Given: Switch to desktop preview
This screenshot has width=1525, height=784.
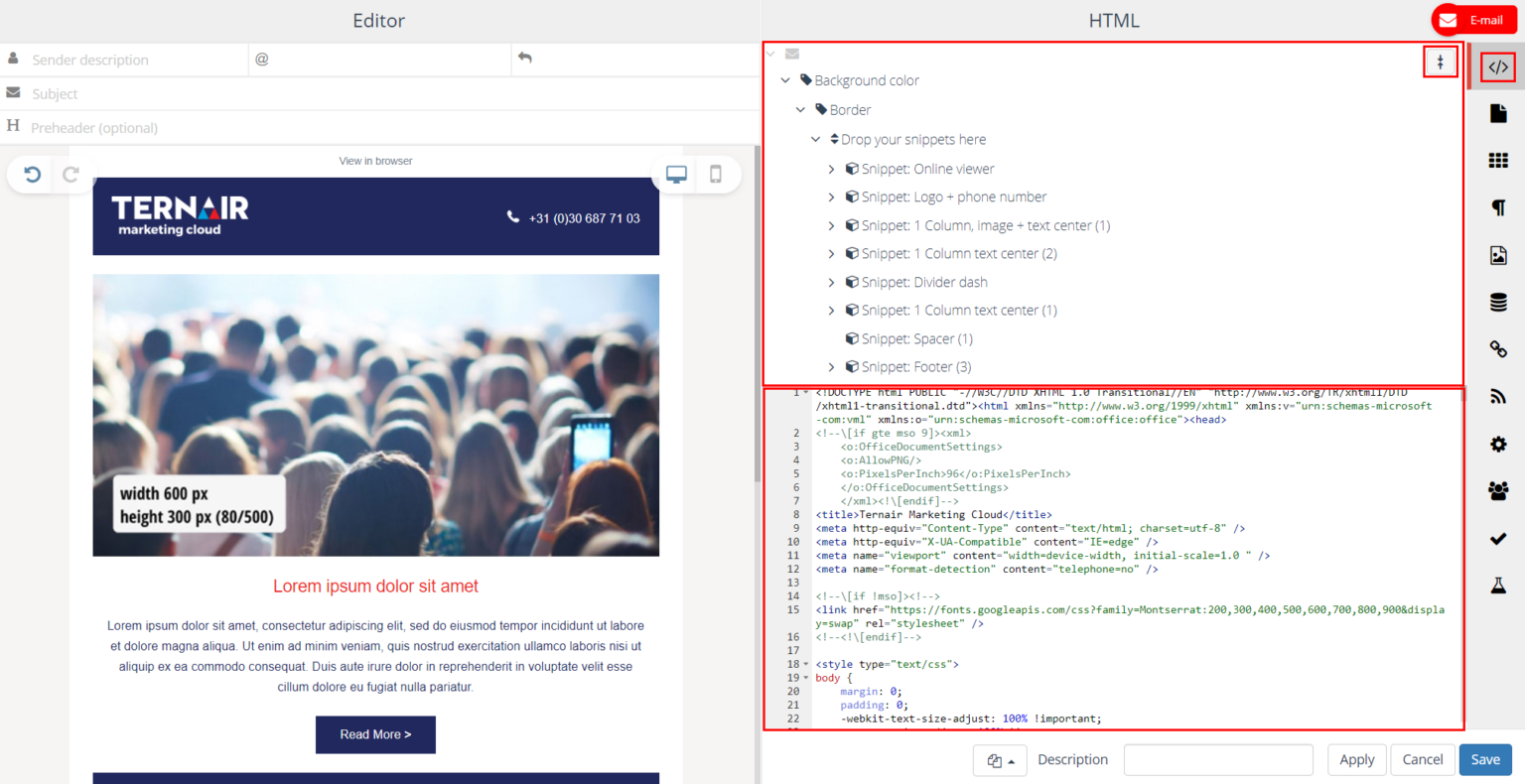Looking at the screenshot, I should (677, 175).
